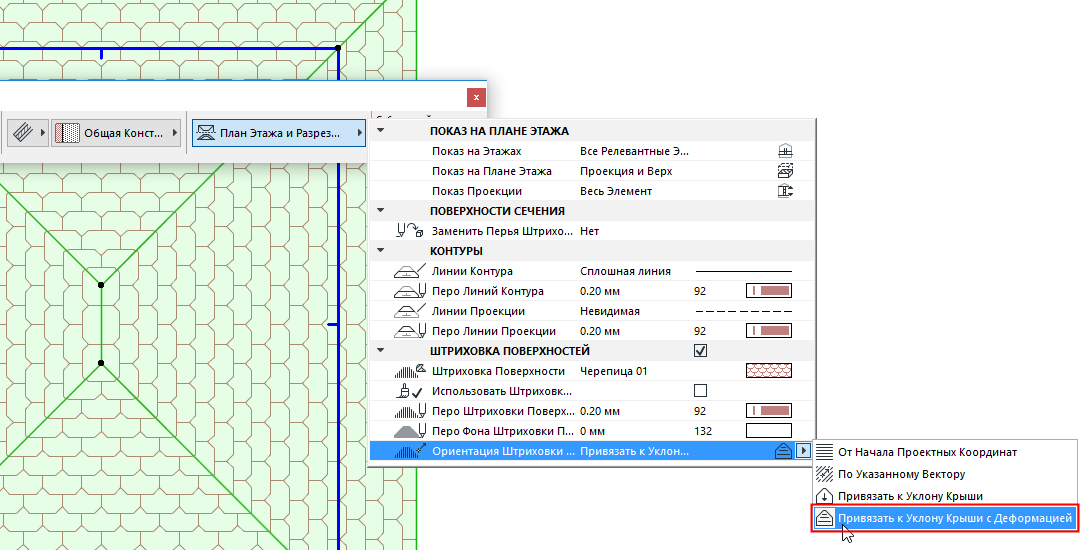Click the Штриховка Поверхности row icon
This screenshot has height=550, width=1087.
point(410,371)
